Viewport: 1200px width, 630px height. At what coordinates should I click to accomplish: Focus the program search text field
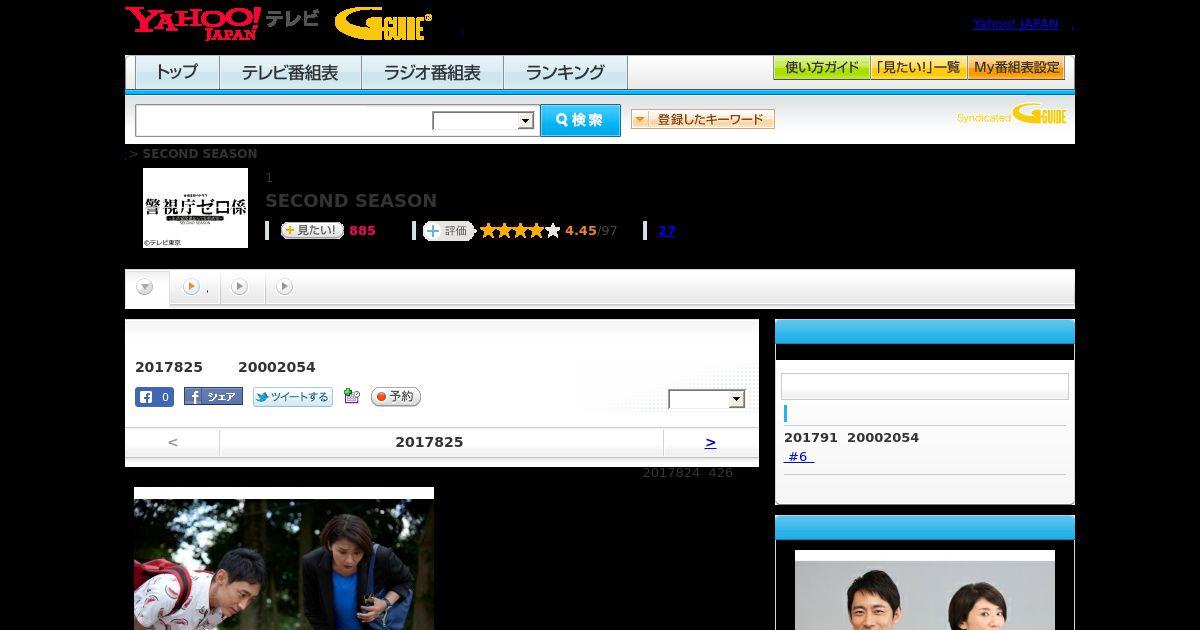(x=284, y=120)
